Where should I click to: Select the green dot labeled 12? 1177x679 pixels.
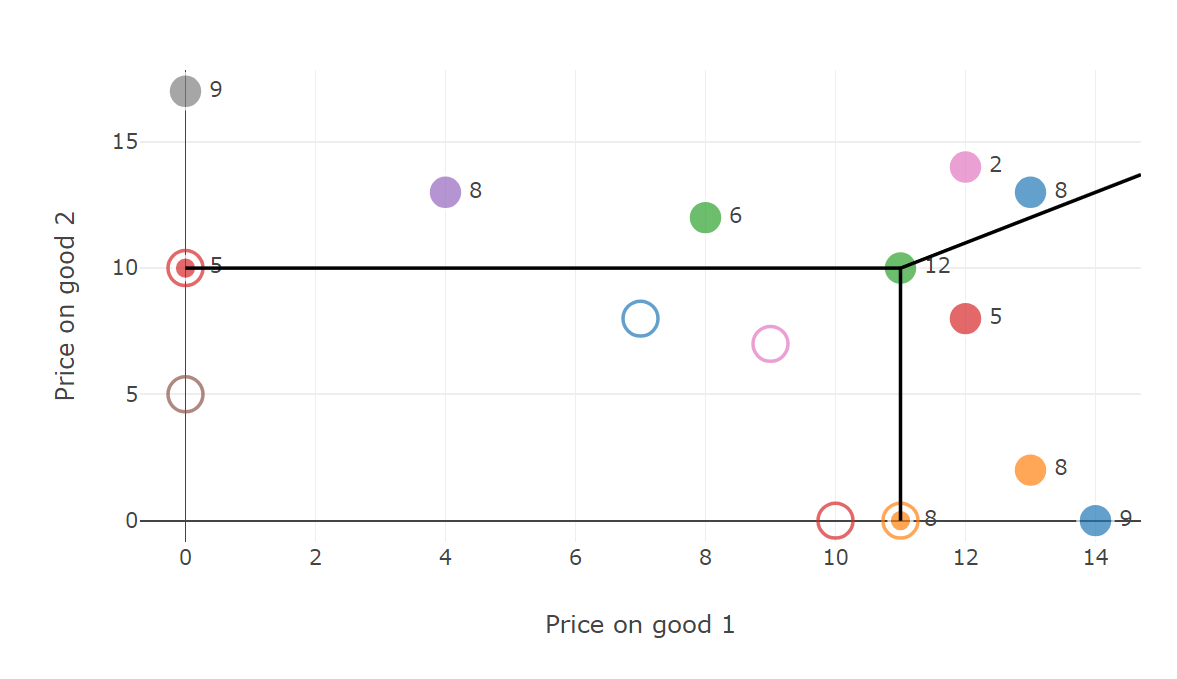coord(900,268)
